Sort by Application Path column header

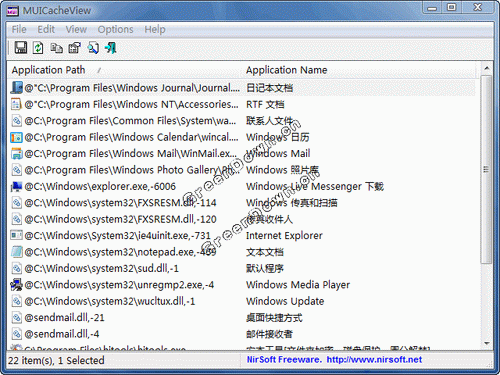pyautogui.click(x=124, y=70)
